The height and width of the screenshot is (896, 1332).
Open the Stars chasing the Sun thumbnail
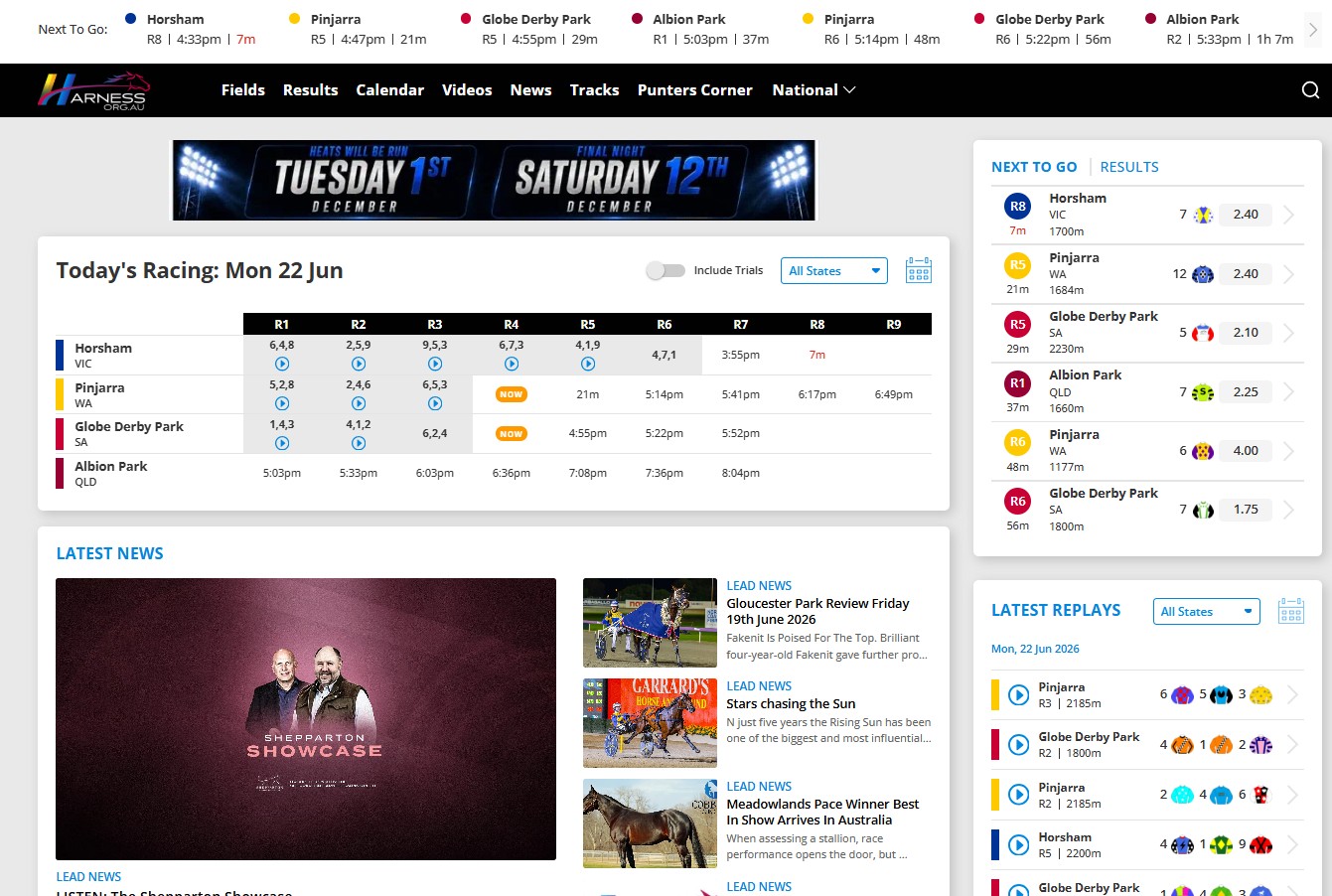tap(650, 723)
